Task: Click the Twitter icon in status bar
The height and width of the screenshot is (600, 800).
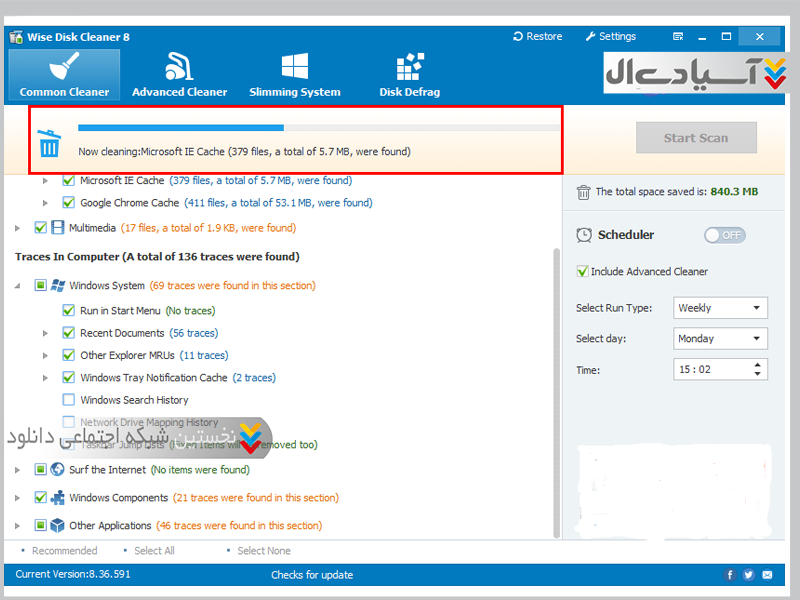Action: [749, 575]
